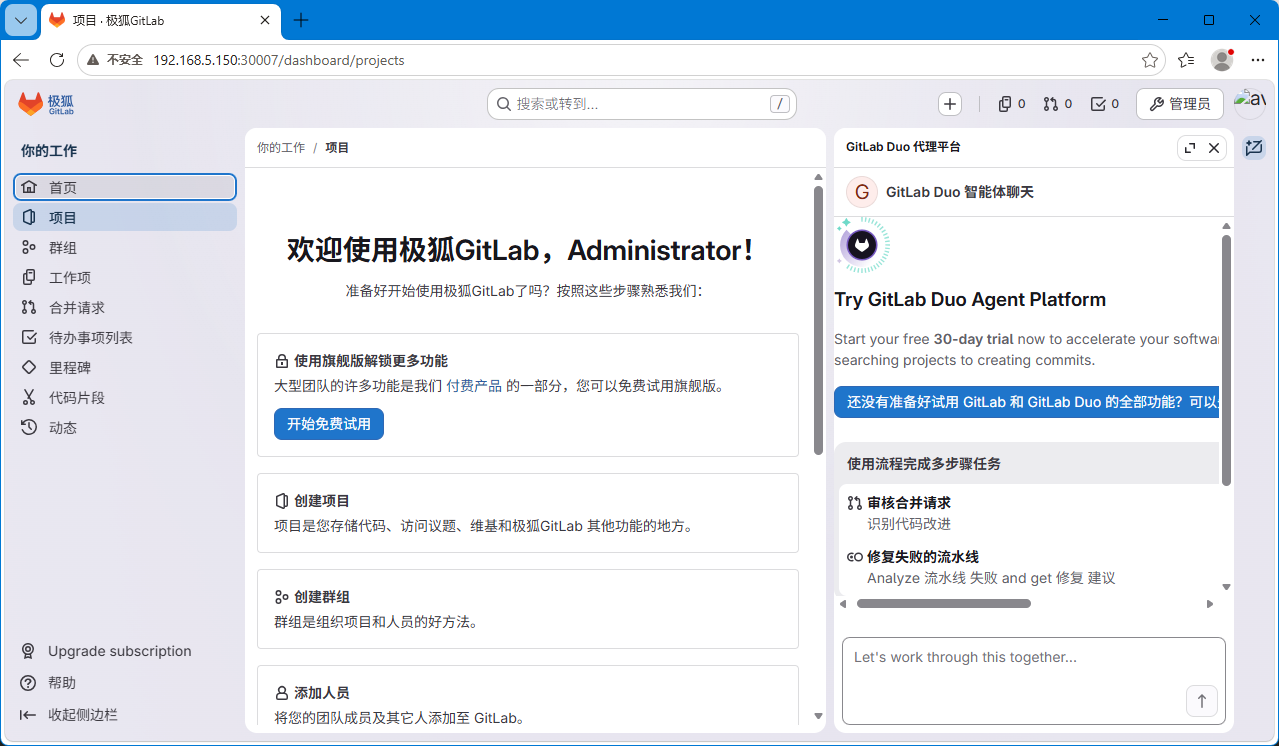Click the search or go to field

point(642,104)
